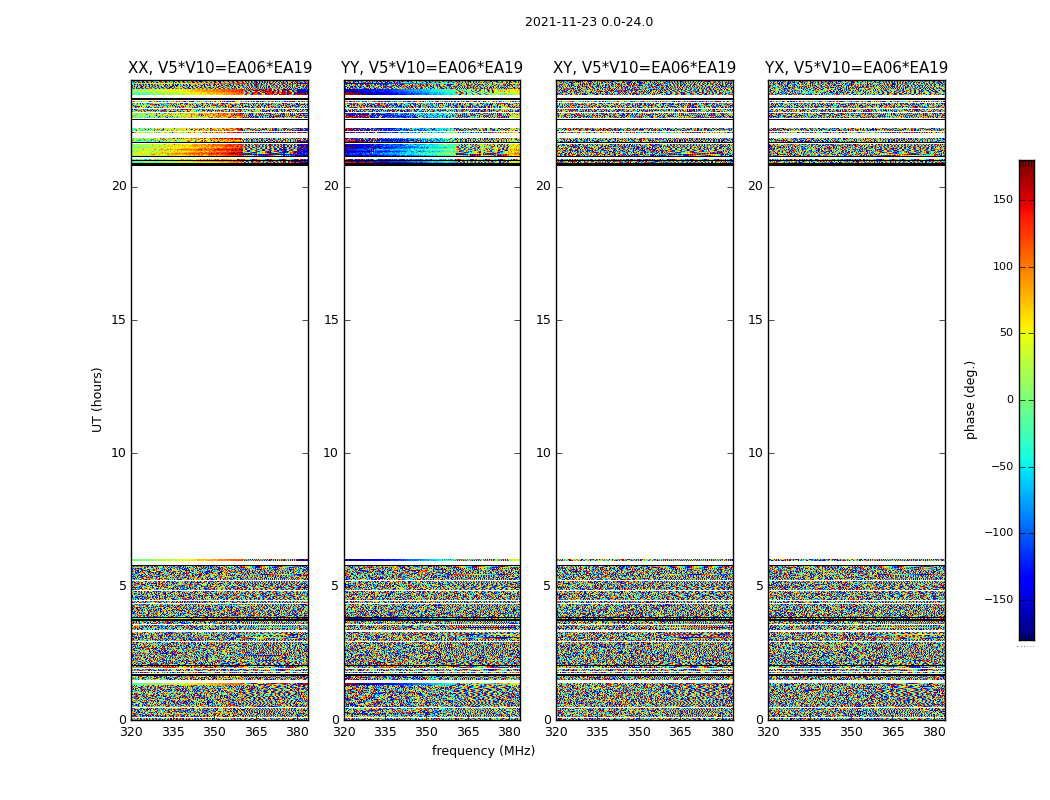1050x800 pixels.
Task: Click the 380 MHz tick under YX panel
Action: coord(934,732)
